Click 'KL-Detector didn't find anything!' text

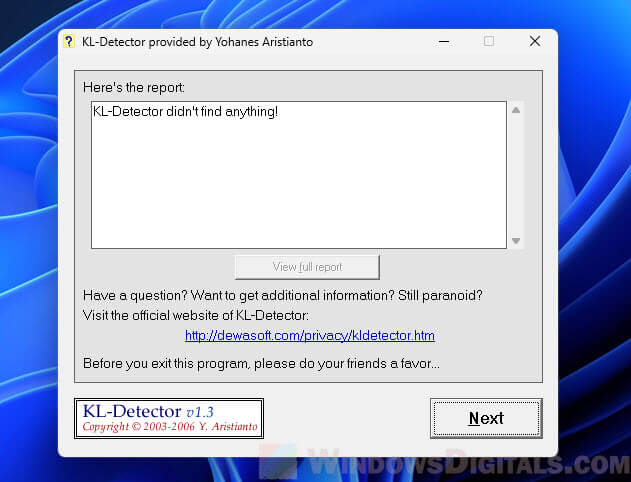(x=186, y=111)
